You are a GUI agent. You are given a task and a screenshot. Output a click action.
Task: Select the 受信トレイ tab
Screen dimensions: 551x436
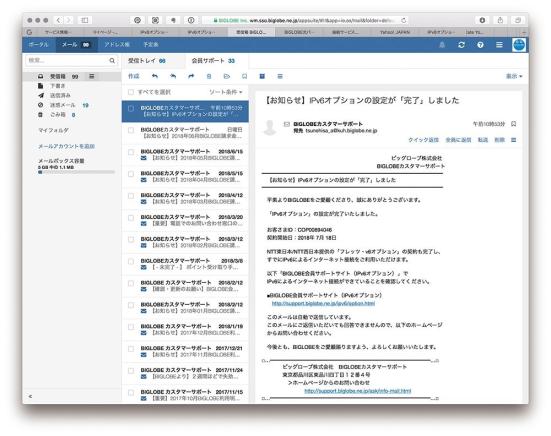(x=147, y=61)
